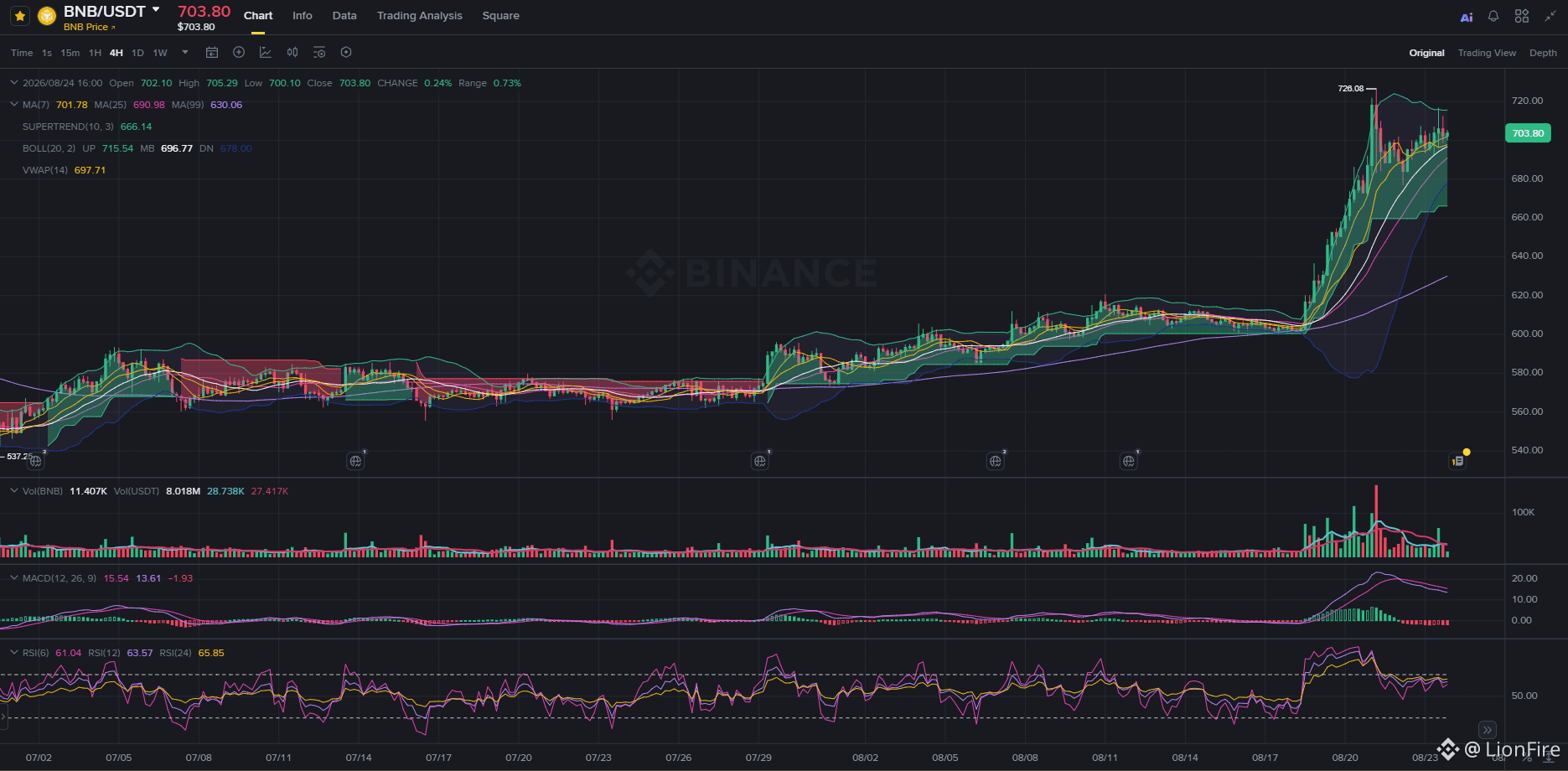
Task: Toggle the favorite star for BNB/USDT
Action: [x=20, y=16]
